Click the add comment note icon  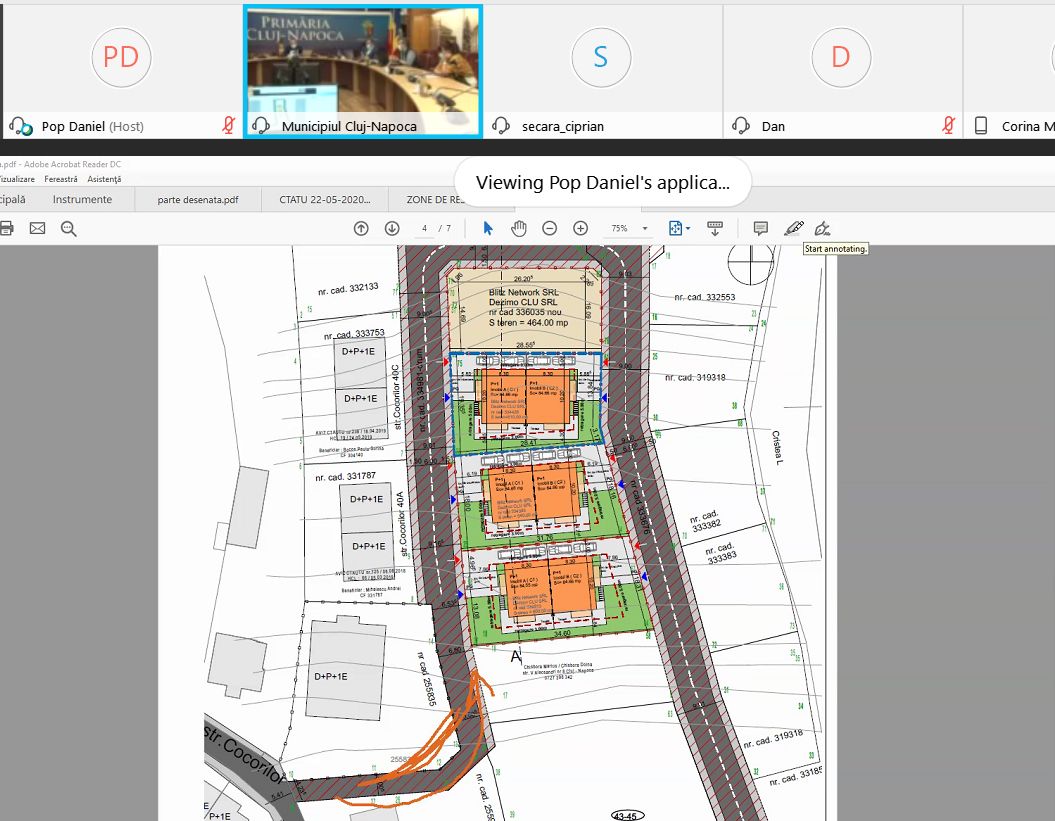tap(760, 228)
